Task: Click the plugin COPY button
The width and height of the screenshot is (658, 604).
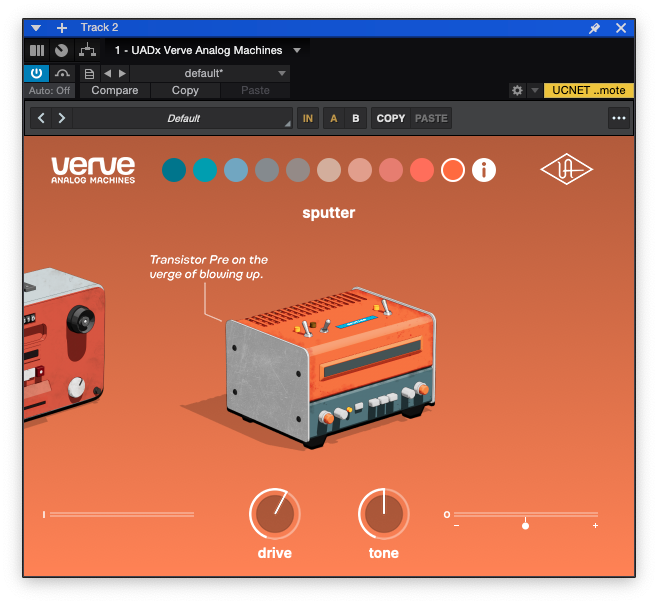Action: coord(391,118)
